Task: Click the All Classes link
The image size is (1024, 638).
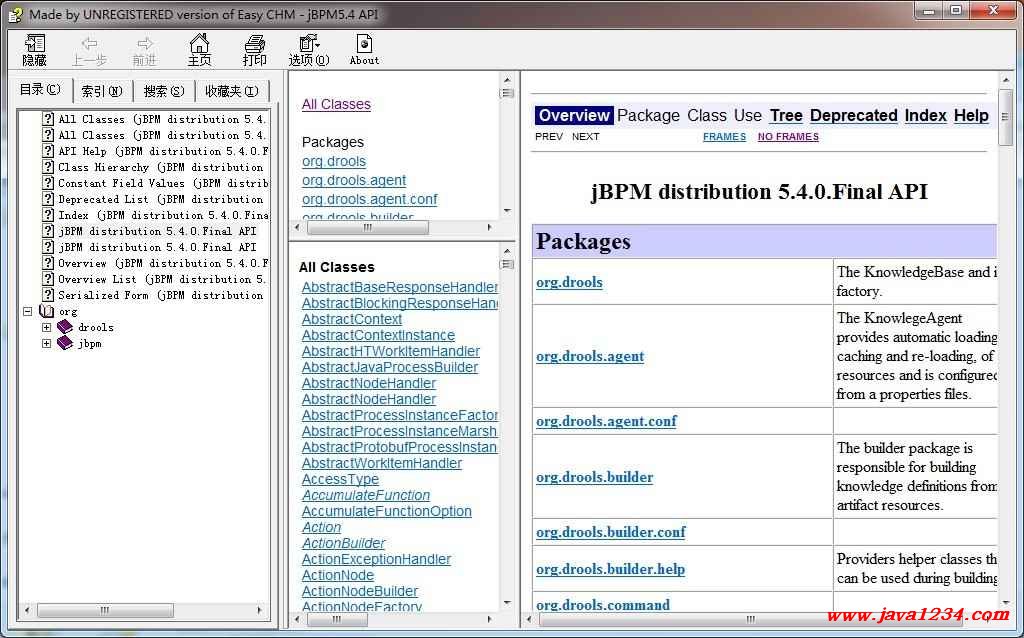Action: (x=336, y=104)
